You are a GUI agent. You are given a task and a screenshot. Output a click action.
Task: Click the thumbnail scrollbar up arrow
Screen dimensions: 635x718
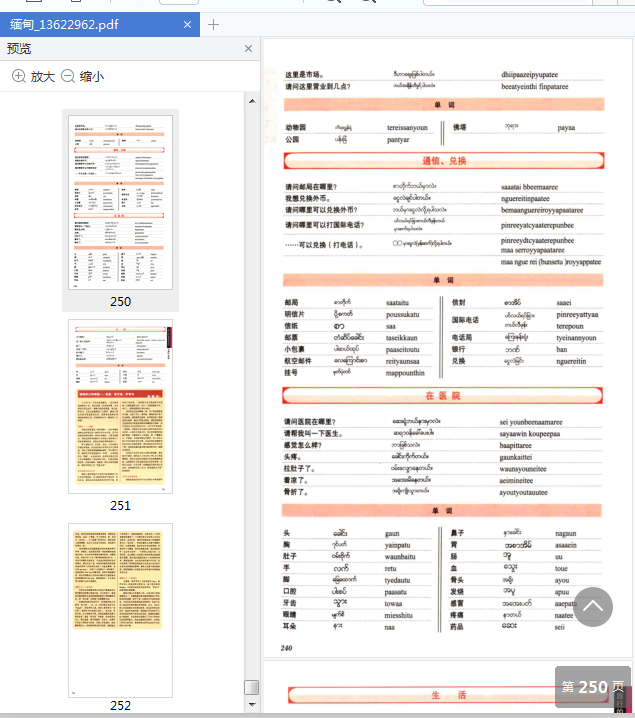click(x=252, y=101)
